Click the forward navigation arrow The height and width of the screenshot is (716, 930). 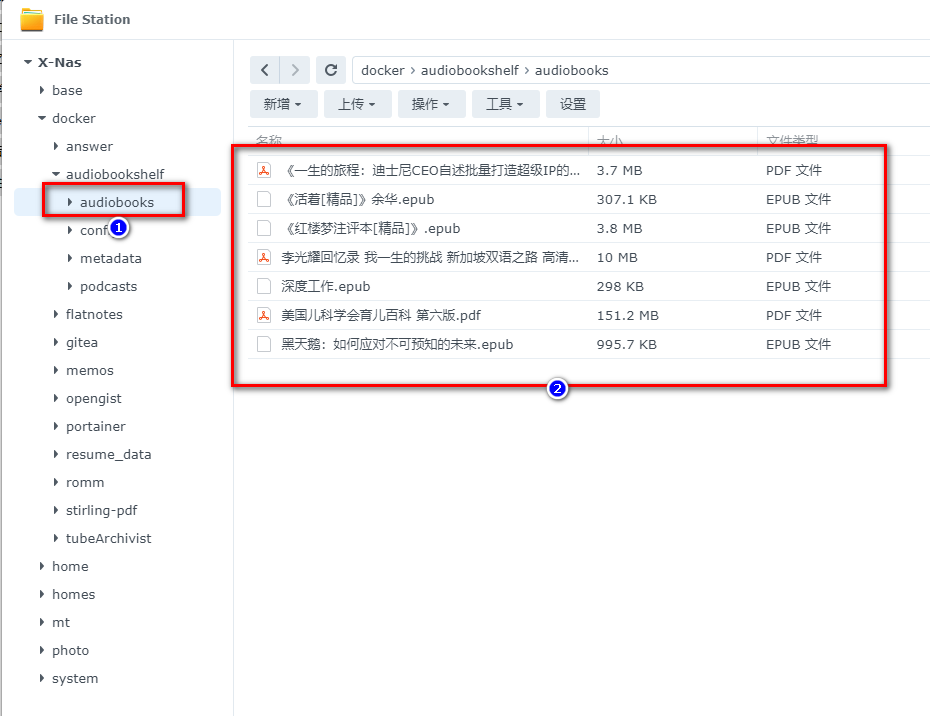[294, 70]
